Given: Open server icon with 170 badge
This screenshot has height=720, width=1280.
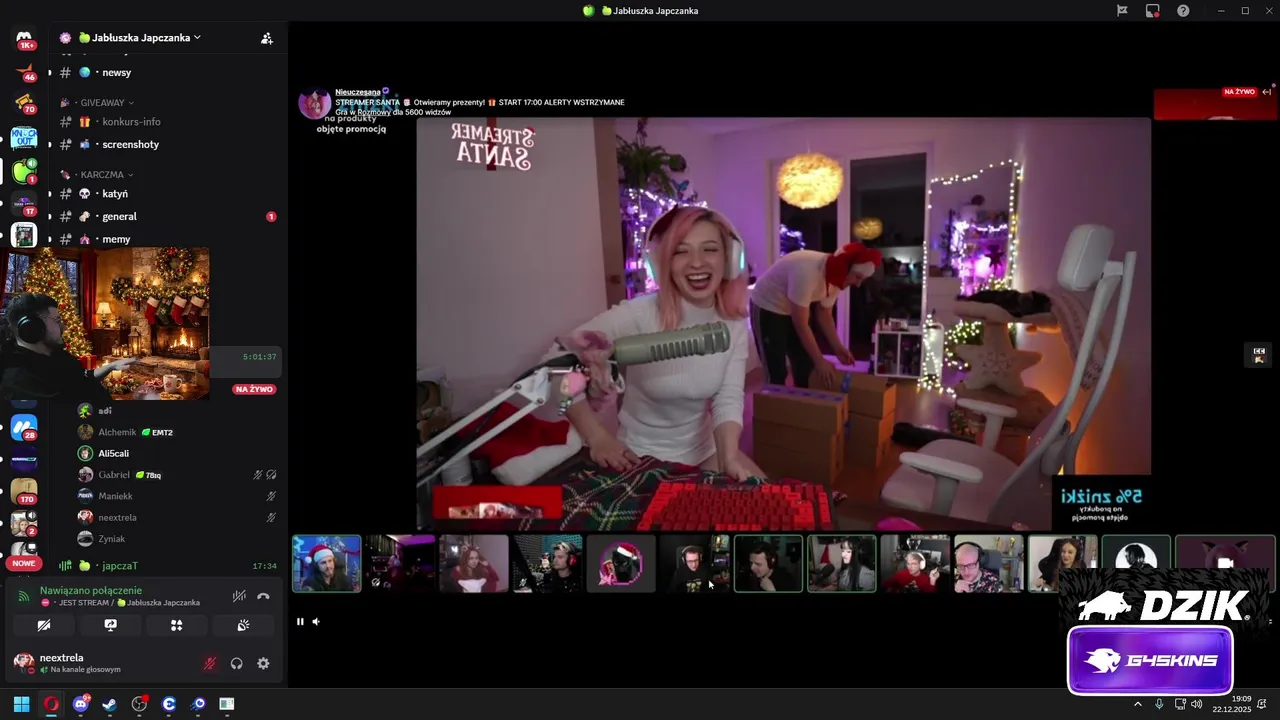Looking at the screenshot, I should pyautogui.click(x=24, y=491).
